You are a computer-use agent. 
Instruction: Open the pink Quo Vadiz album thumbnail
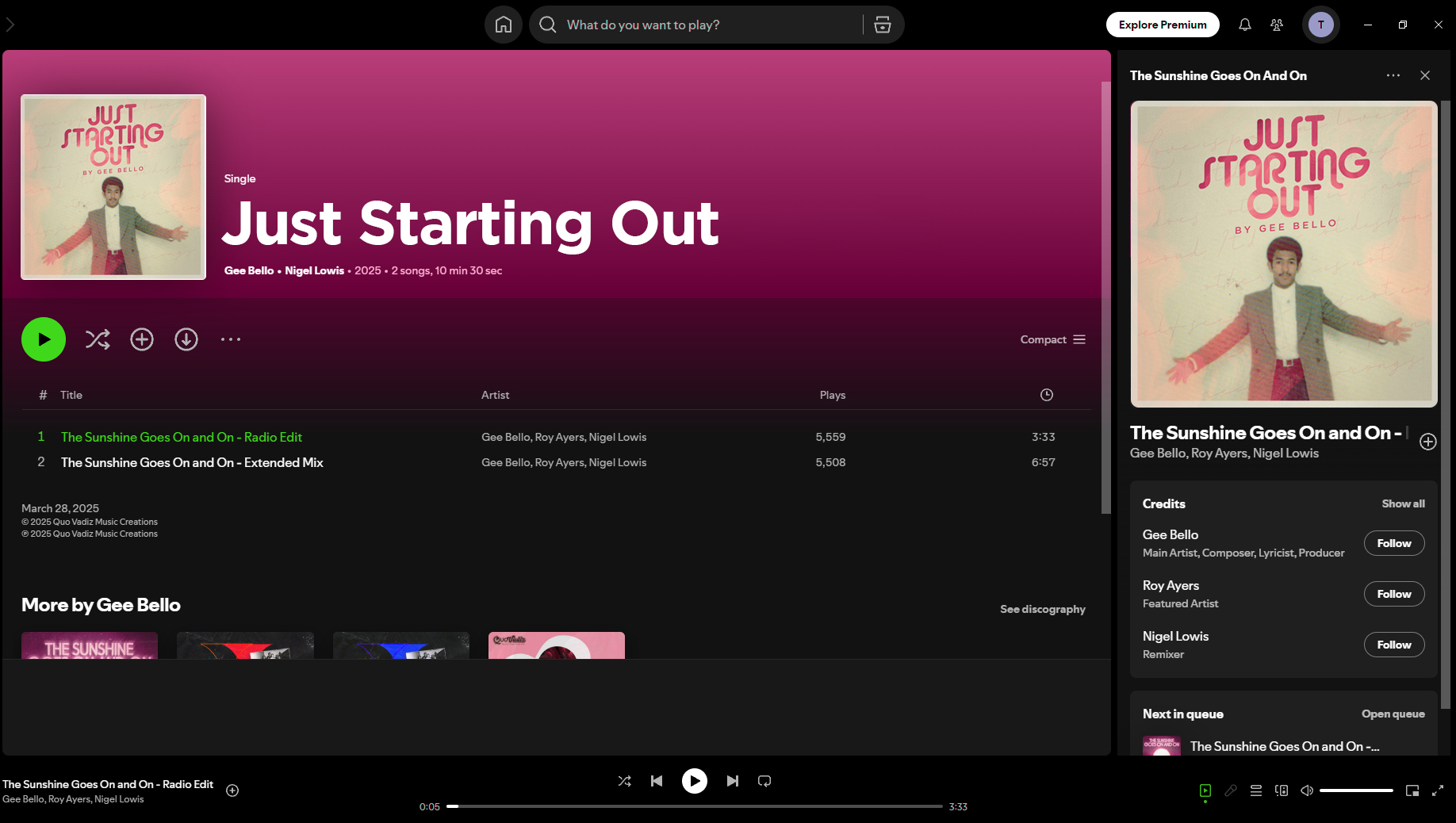(x=557, y=645)
